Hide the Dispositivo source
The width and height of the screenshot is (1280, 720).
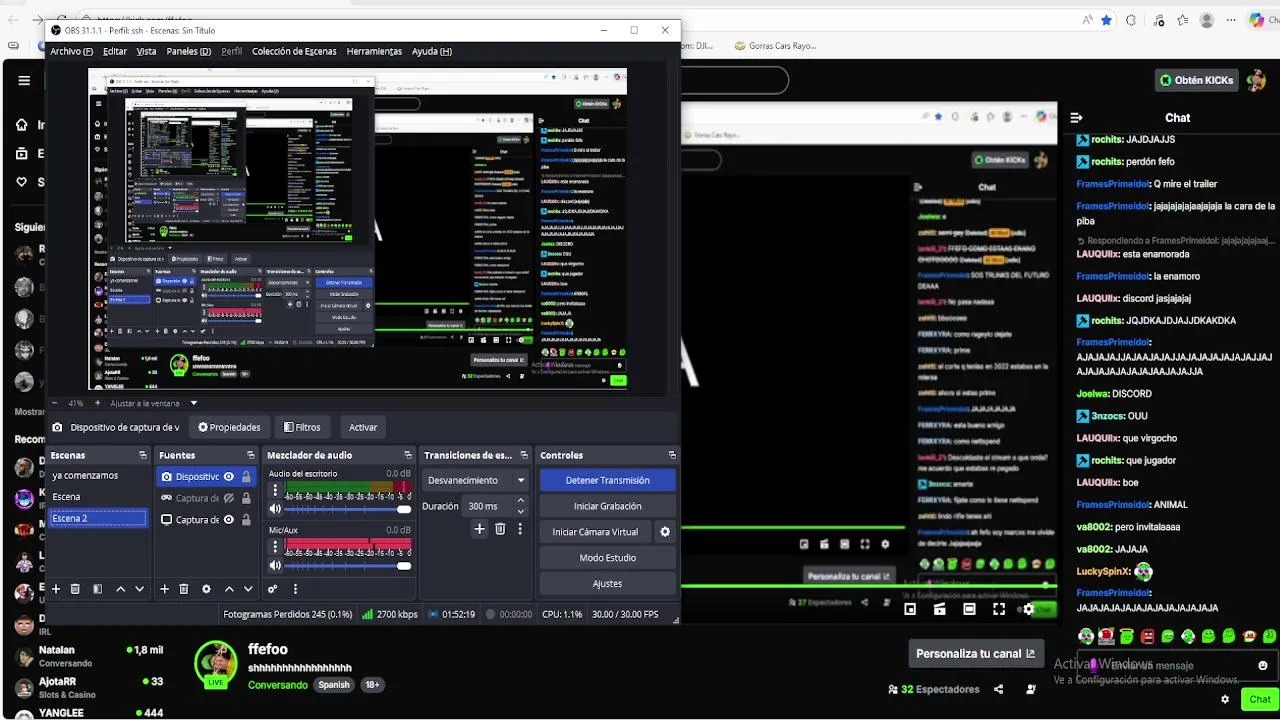229,477
